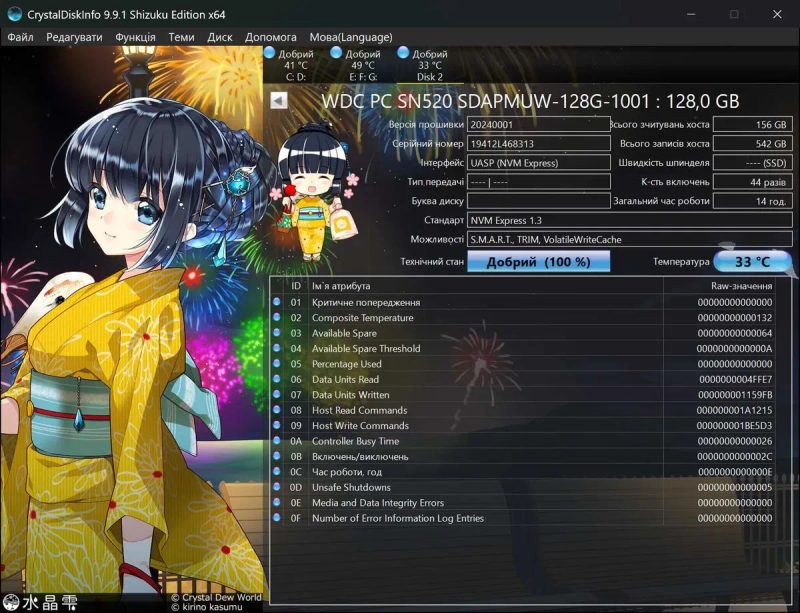The width and height of the screenshot is (800, 613).
Task: Click raw value 00000000000132
Action: click(x=735, y=318)
